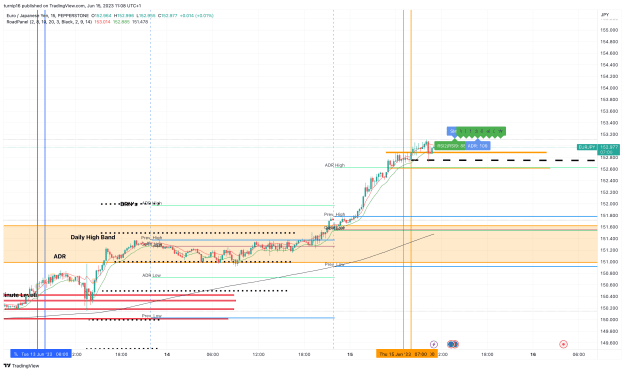Click the blue 'Tue 13 Jun '23 08:00' time label
The image size is (625, 372).
[x=41, y=354]
